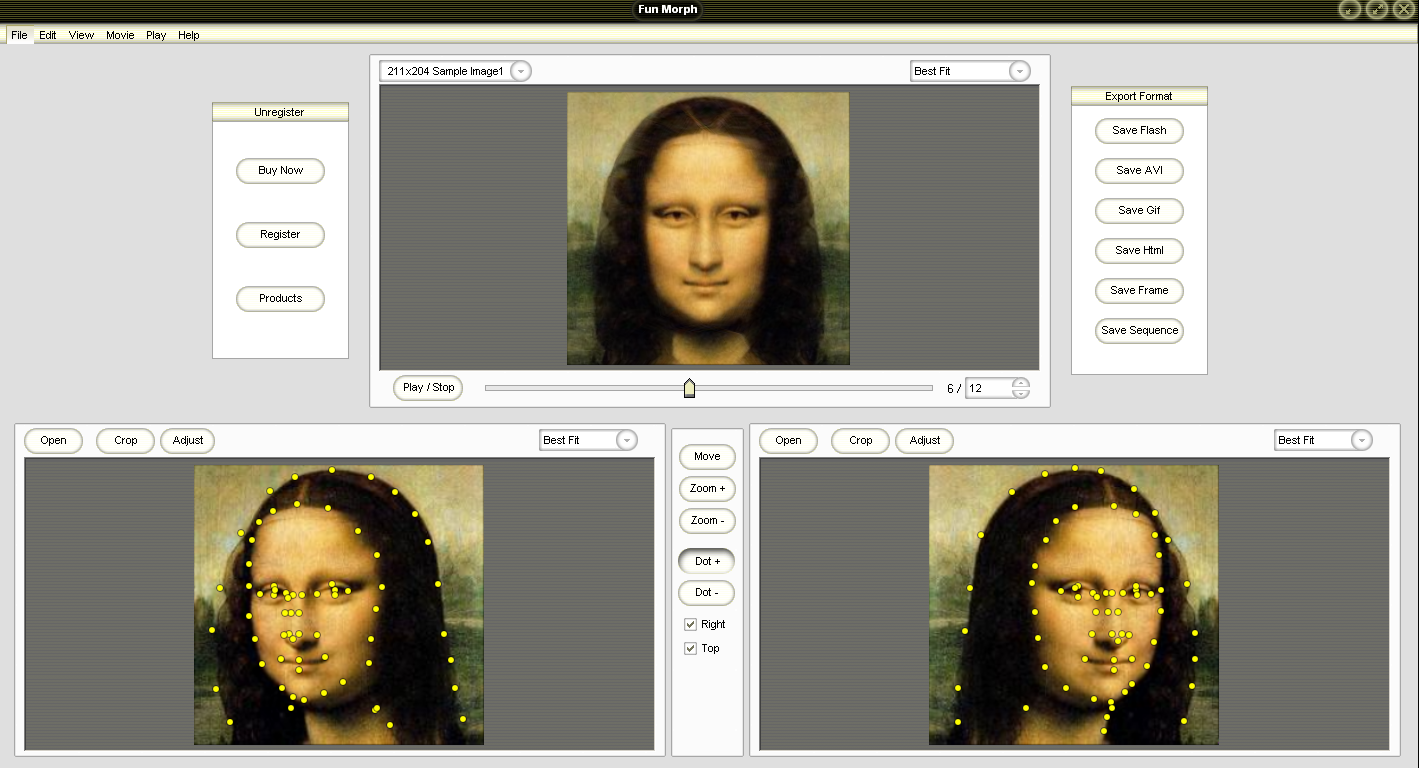Export the morph with Save Html

1139,251
